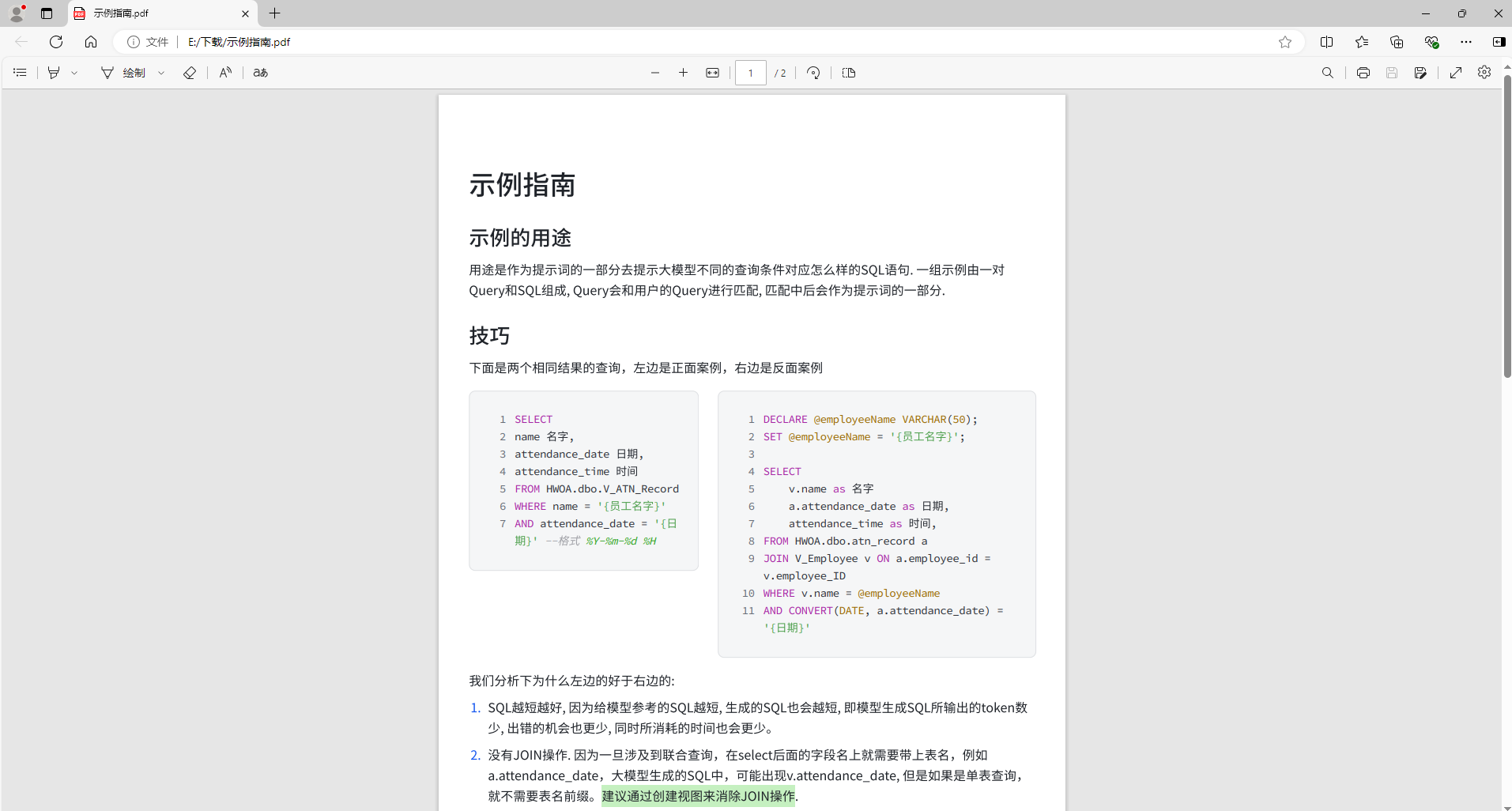Toggle the page view layout button
This screenshot has height=811, width=1512.
click(849, 73)
